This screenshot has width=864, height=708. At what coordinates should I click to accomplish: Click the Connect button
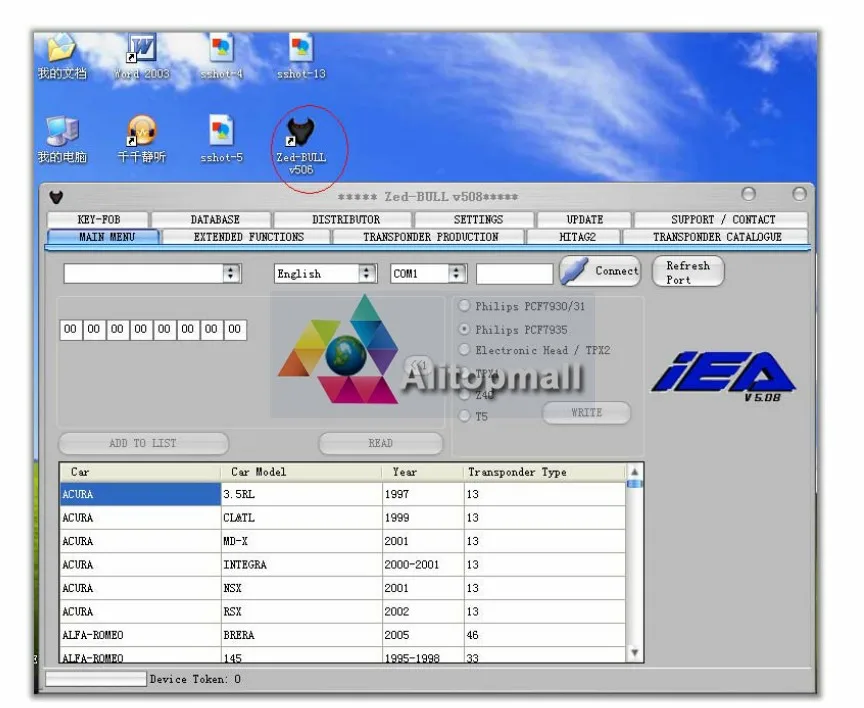[x=601, y=271]
